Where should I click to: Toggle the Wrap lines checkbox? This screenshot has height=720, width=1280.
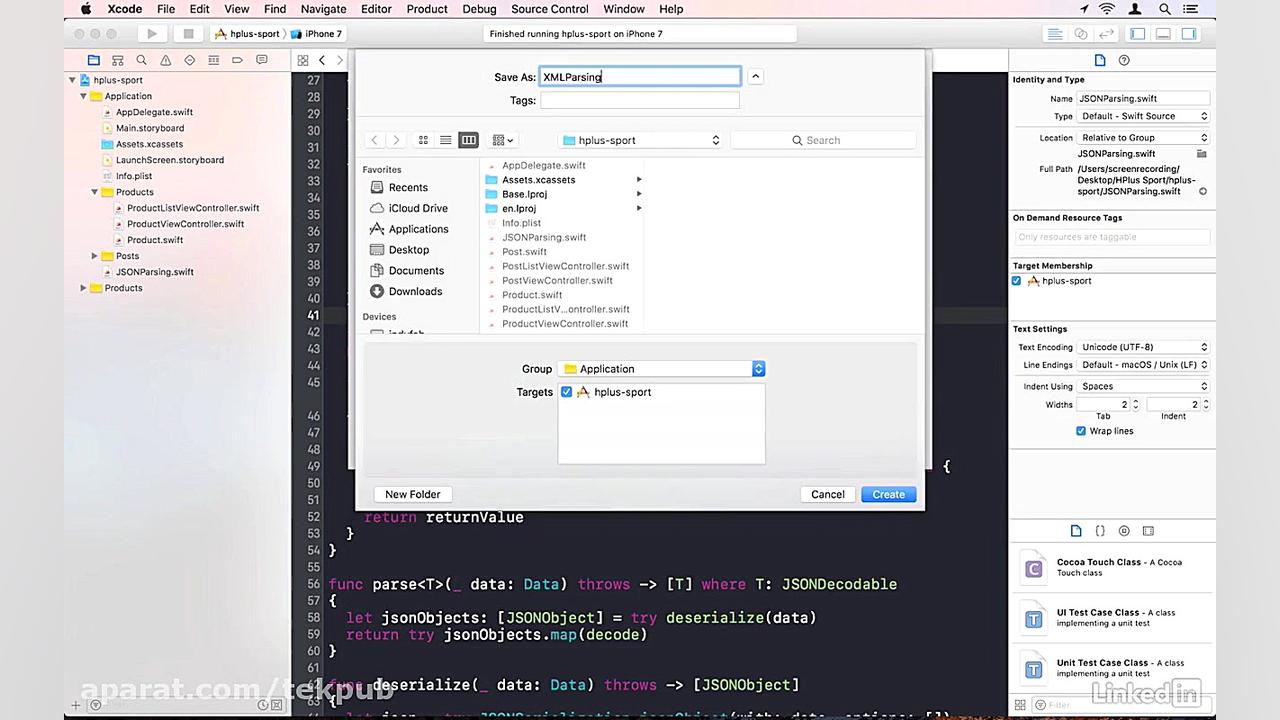(1081, 430)
